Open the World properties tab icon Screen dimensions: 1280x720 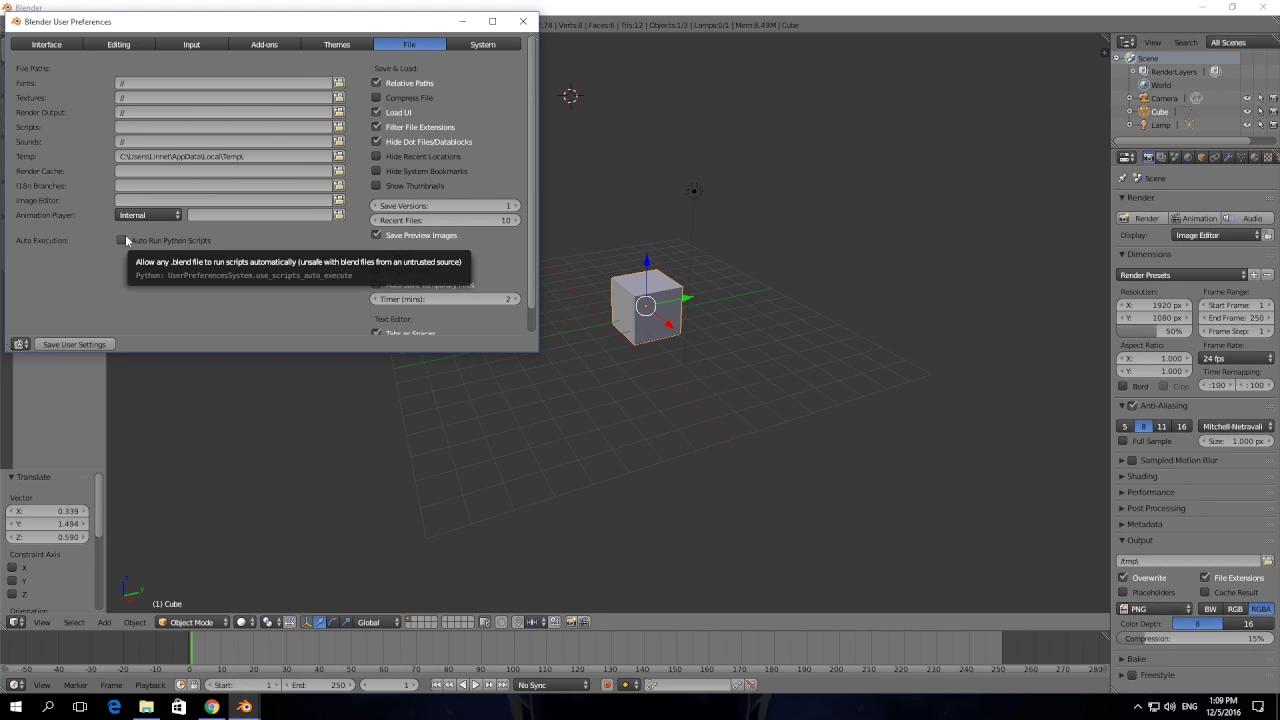1188,157
